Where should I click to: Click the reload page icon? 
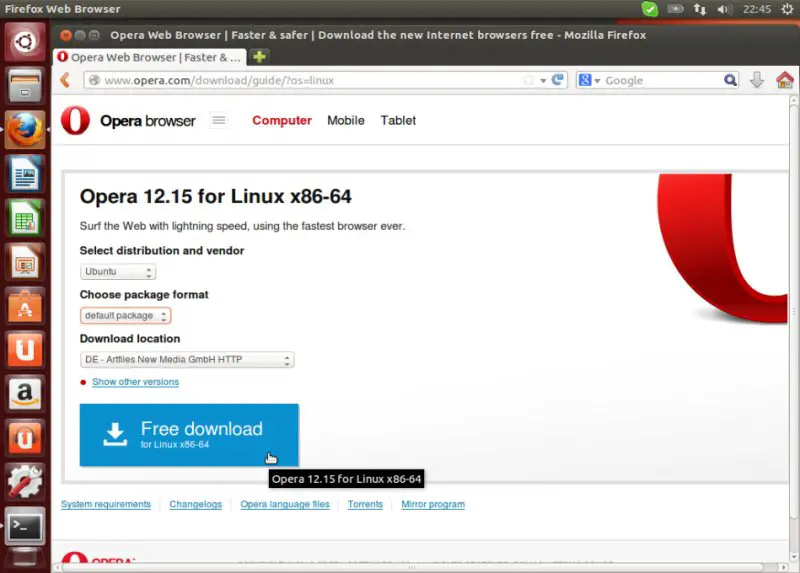coord(558,80)
